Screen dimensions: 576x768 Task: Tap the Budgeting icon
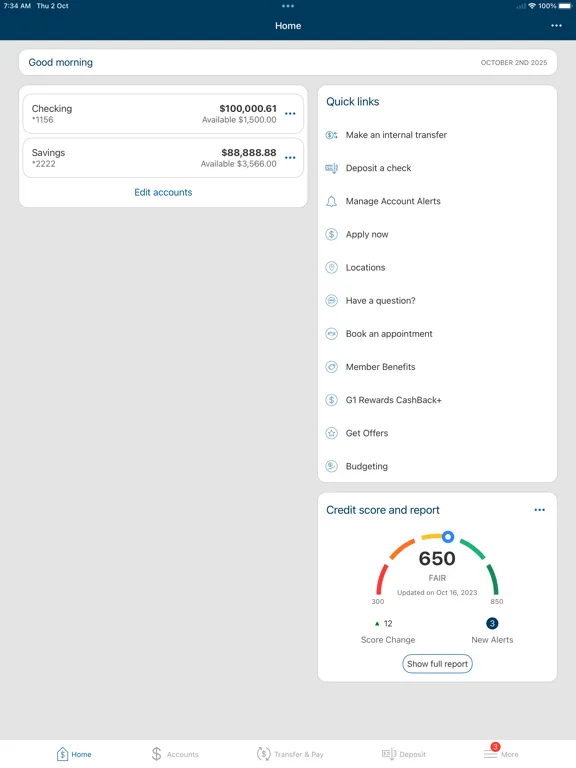[x=332, y=466]
